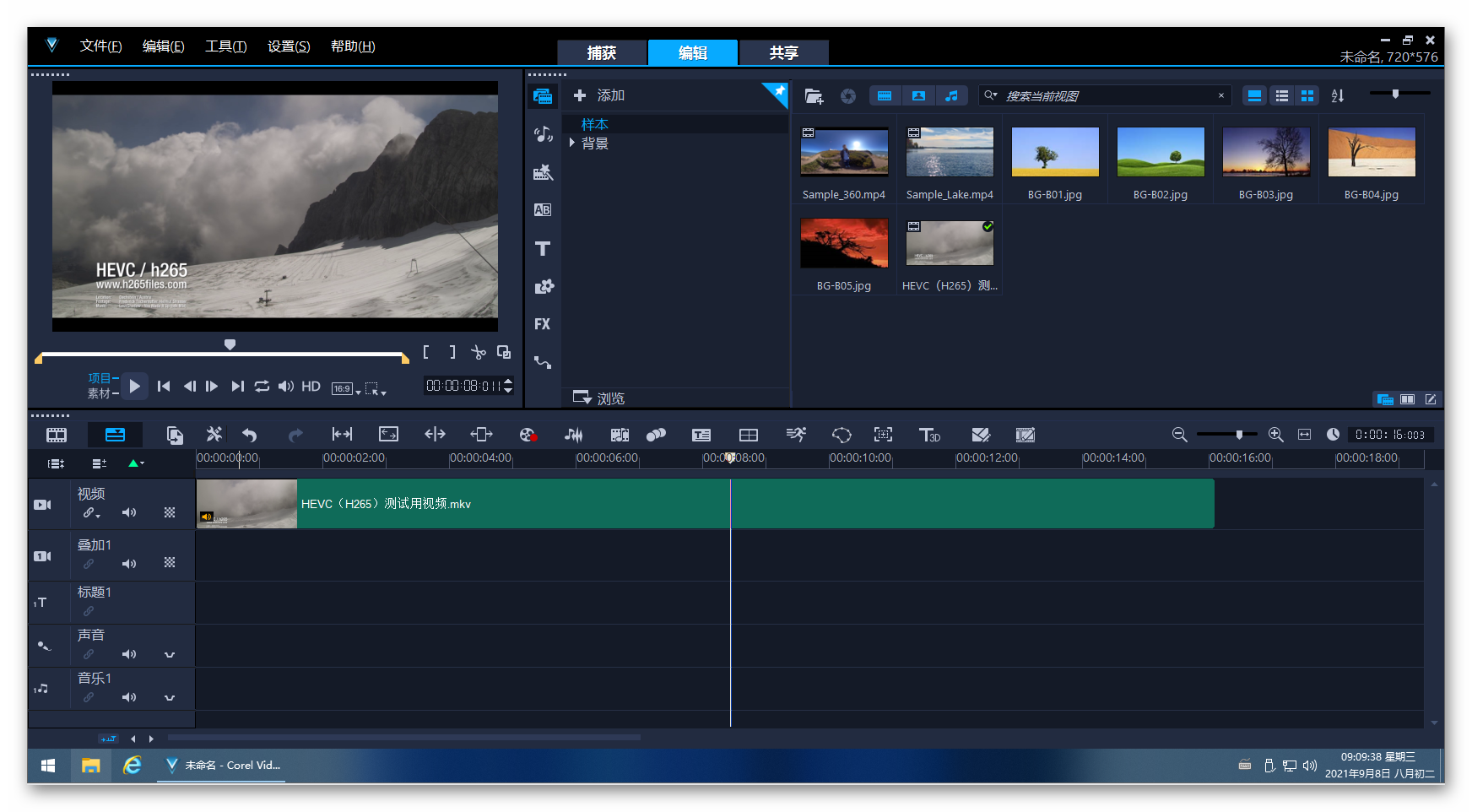
Task: Click the Redo arrow in the timeline toolbar
Action: (x=295, y=435)
